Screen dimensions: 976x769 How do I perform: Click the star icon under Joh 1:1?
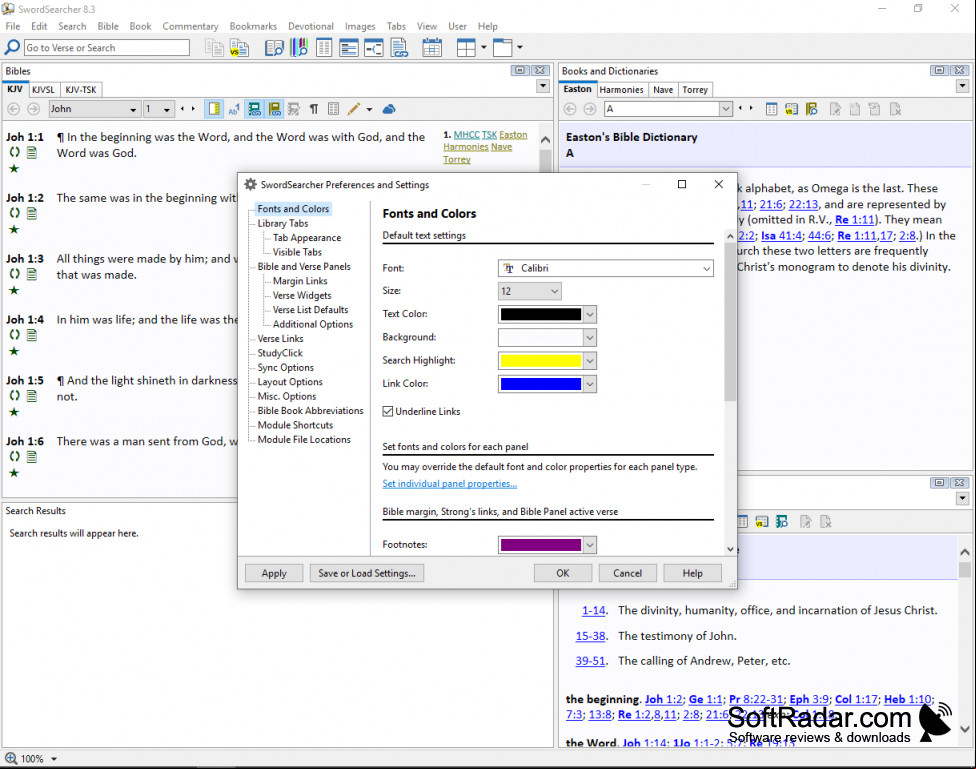click(14, 169)
